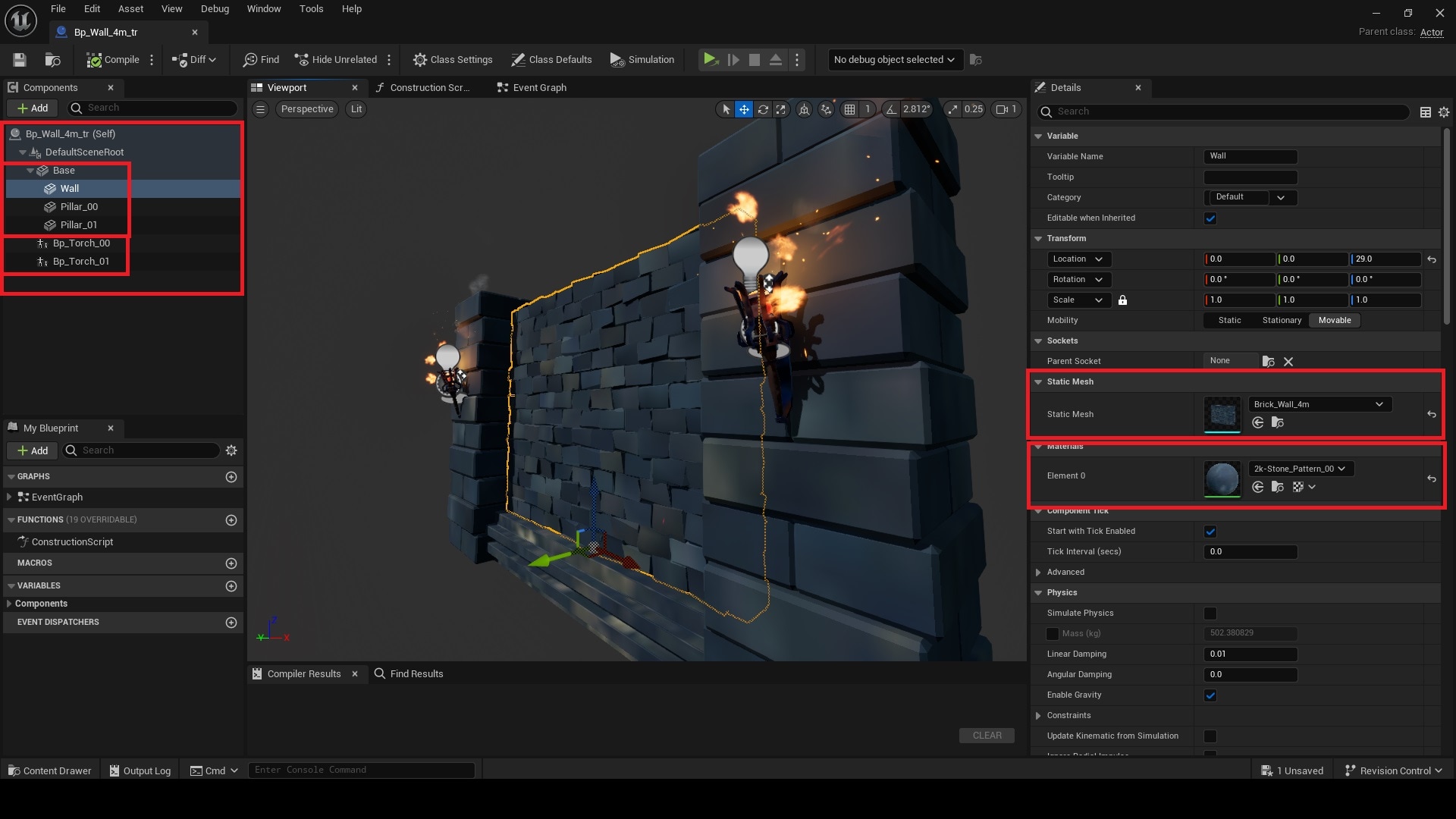This screenshot has height=819, width=1456.
Task: Click the scale lock icon in Transform
Action: click(1123, 300)
